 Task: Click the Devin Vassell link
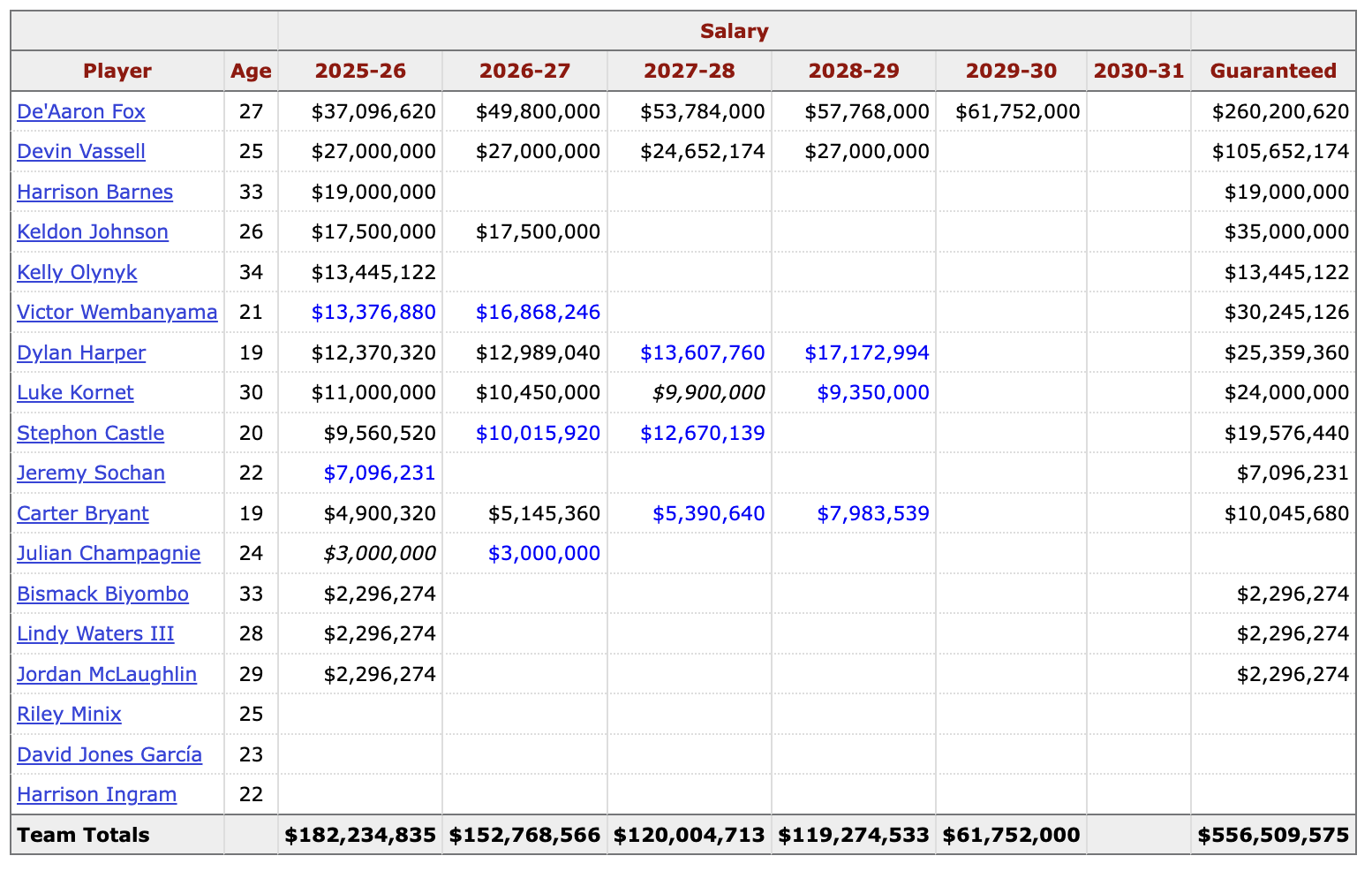click(x=81, y=151)
